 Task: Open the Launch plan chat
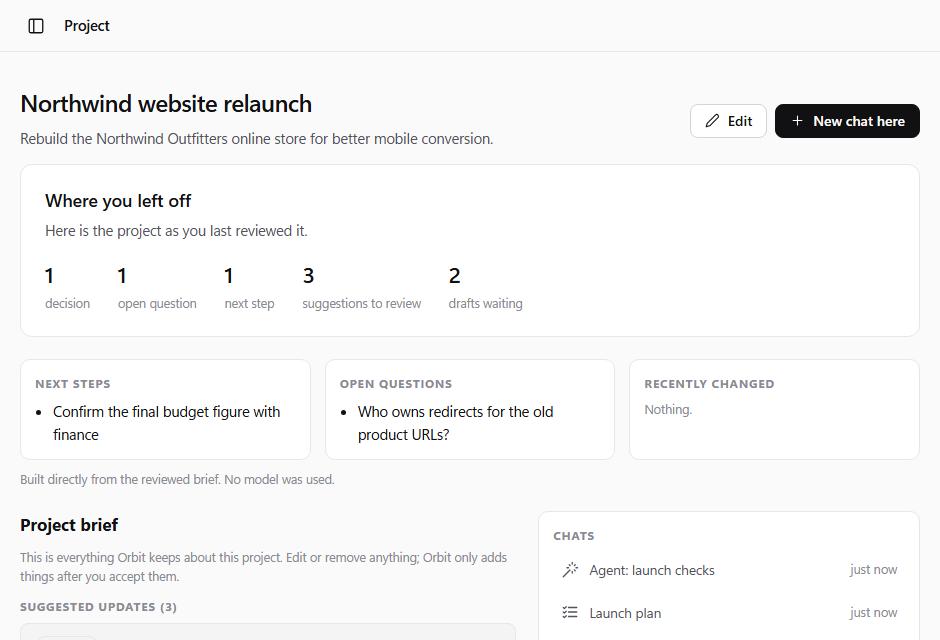729,612
